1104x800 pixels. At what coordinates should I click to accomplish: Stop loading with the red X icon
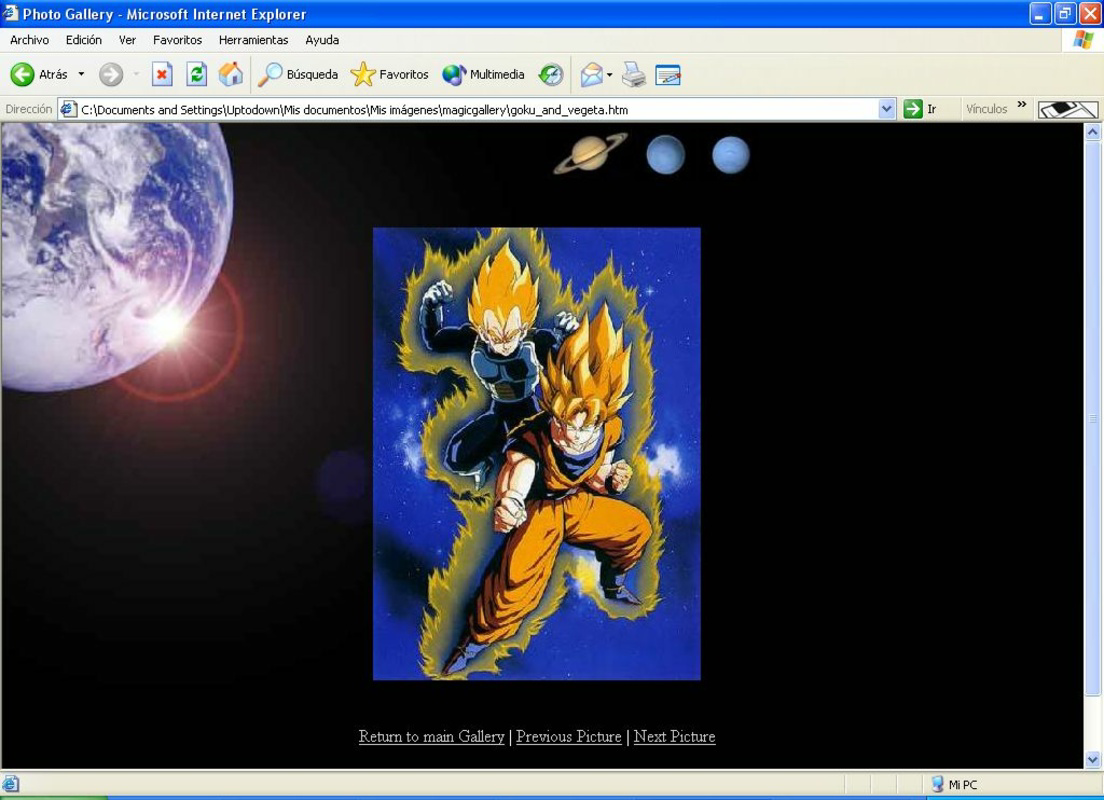[162, 74]
